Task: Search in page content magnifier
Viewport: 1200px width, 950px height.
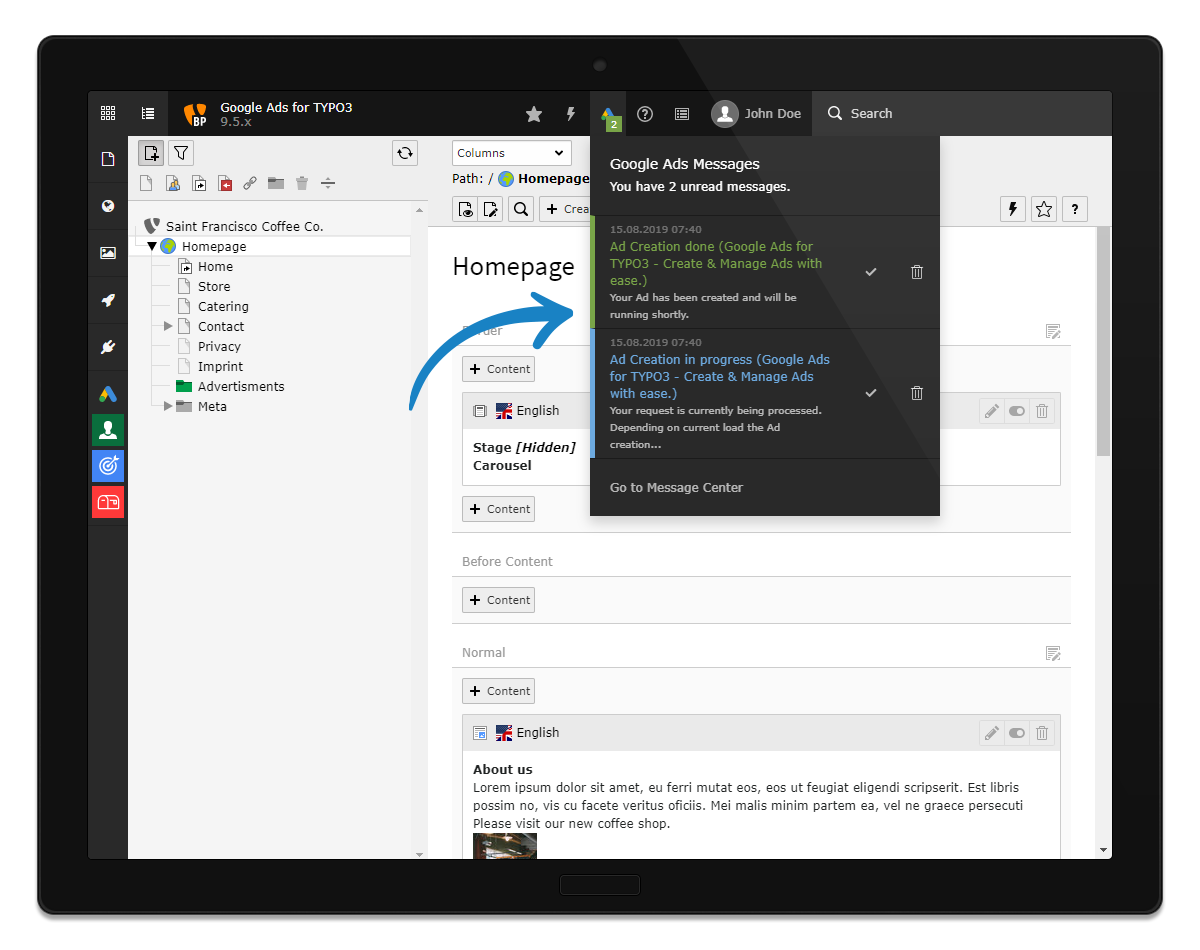Action: [x=521, y=209]
